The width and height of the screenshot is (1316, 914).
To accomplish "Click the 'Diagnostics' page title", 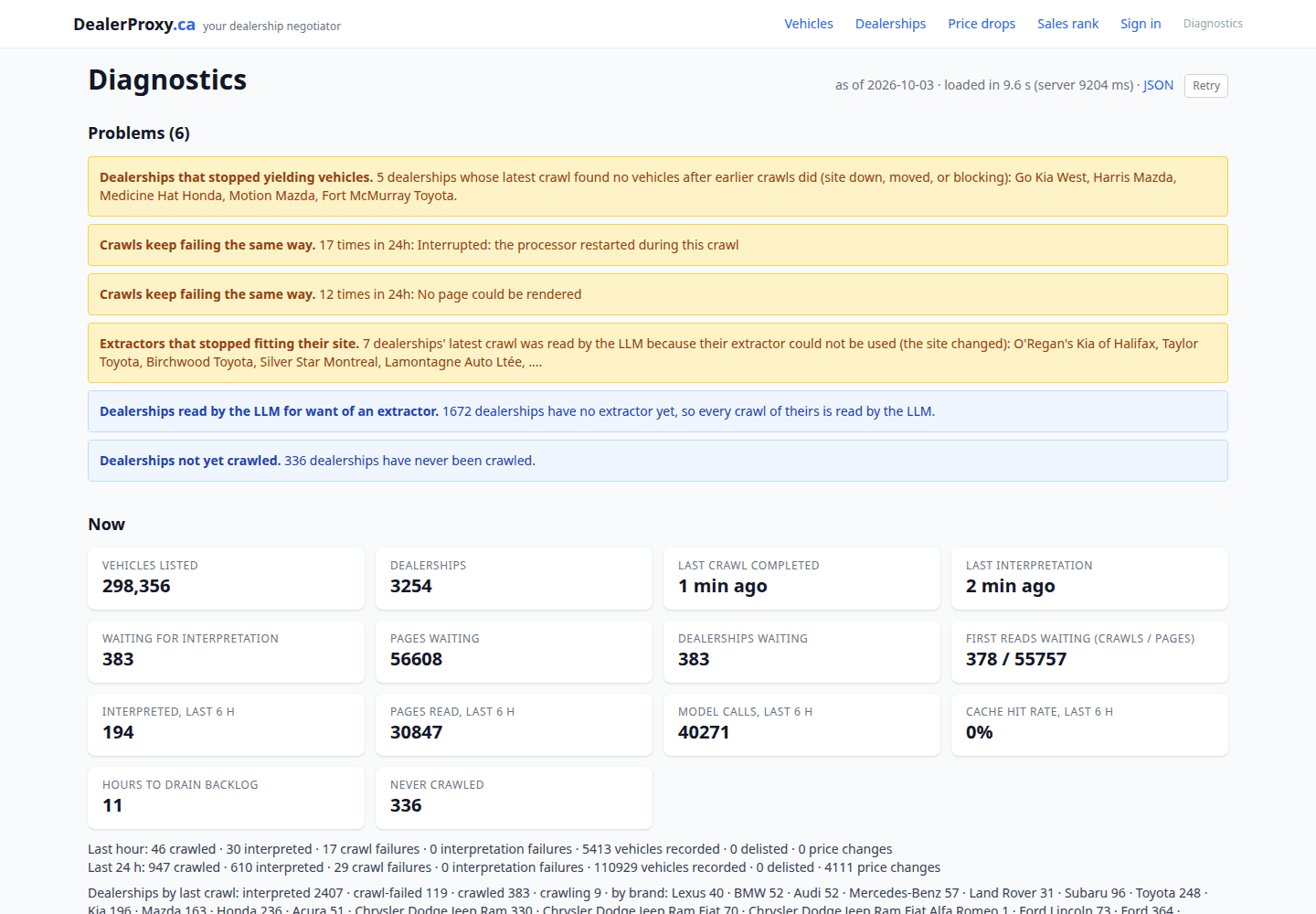I will [x=167, y=80].
